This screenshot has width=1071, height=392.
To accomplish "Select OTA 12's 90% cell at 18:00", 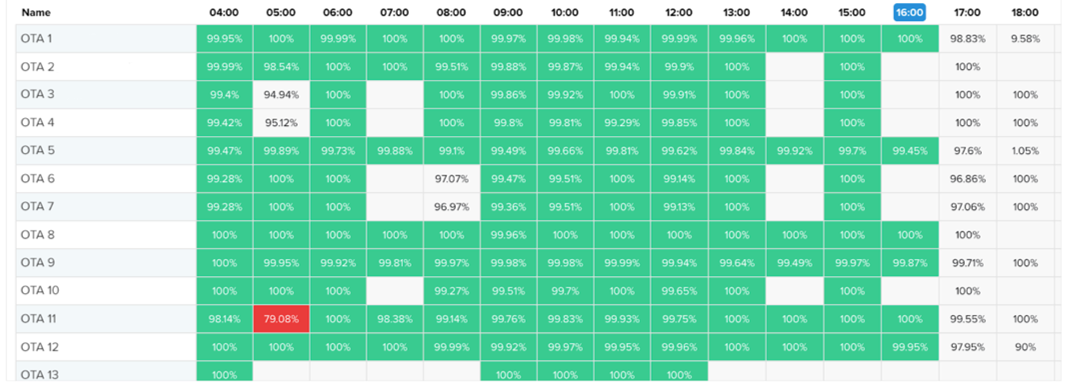I will (1025, 347).
